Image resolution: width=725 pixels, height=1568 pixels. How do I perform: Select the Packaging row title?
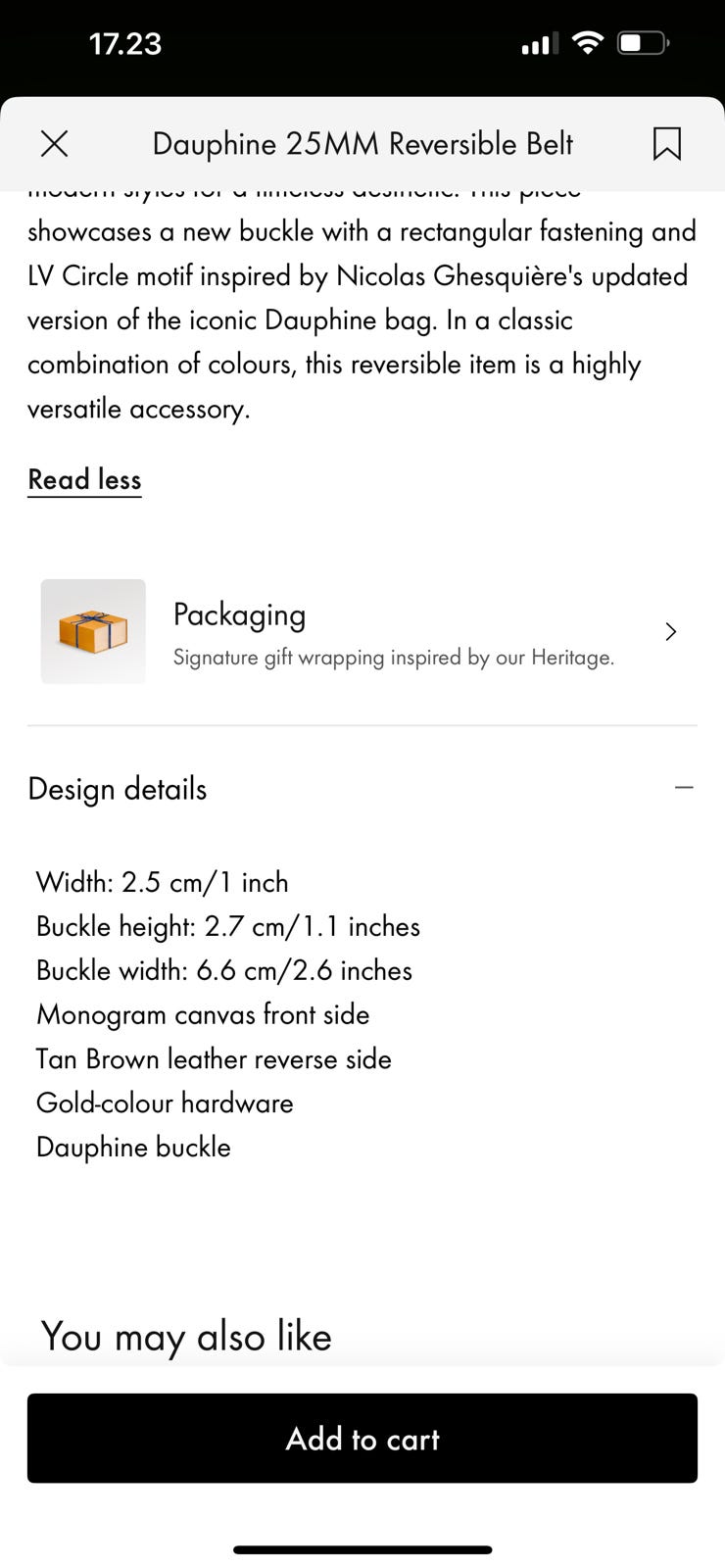pyautogui.click(x=239, y=614)
